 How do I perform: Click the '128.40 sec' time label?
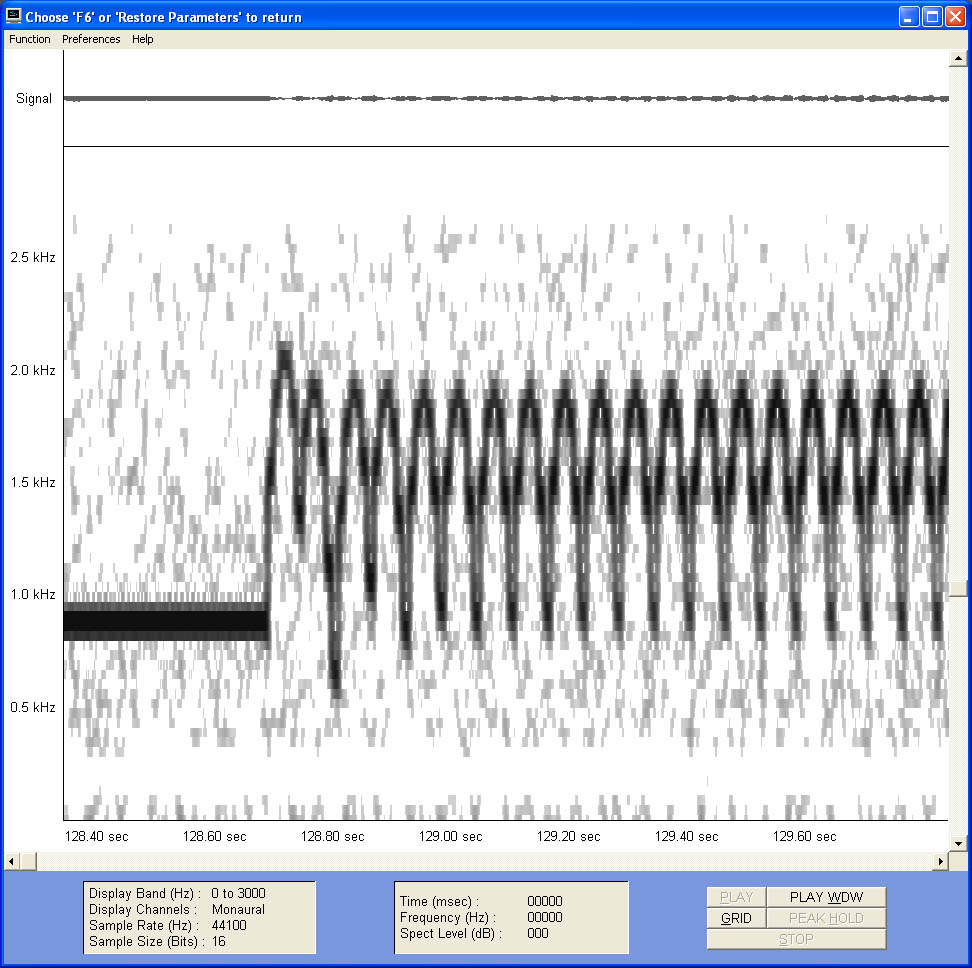[97, 837]
